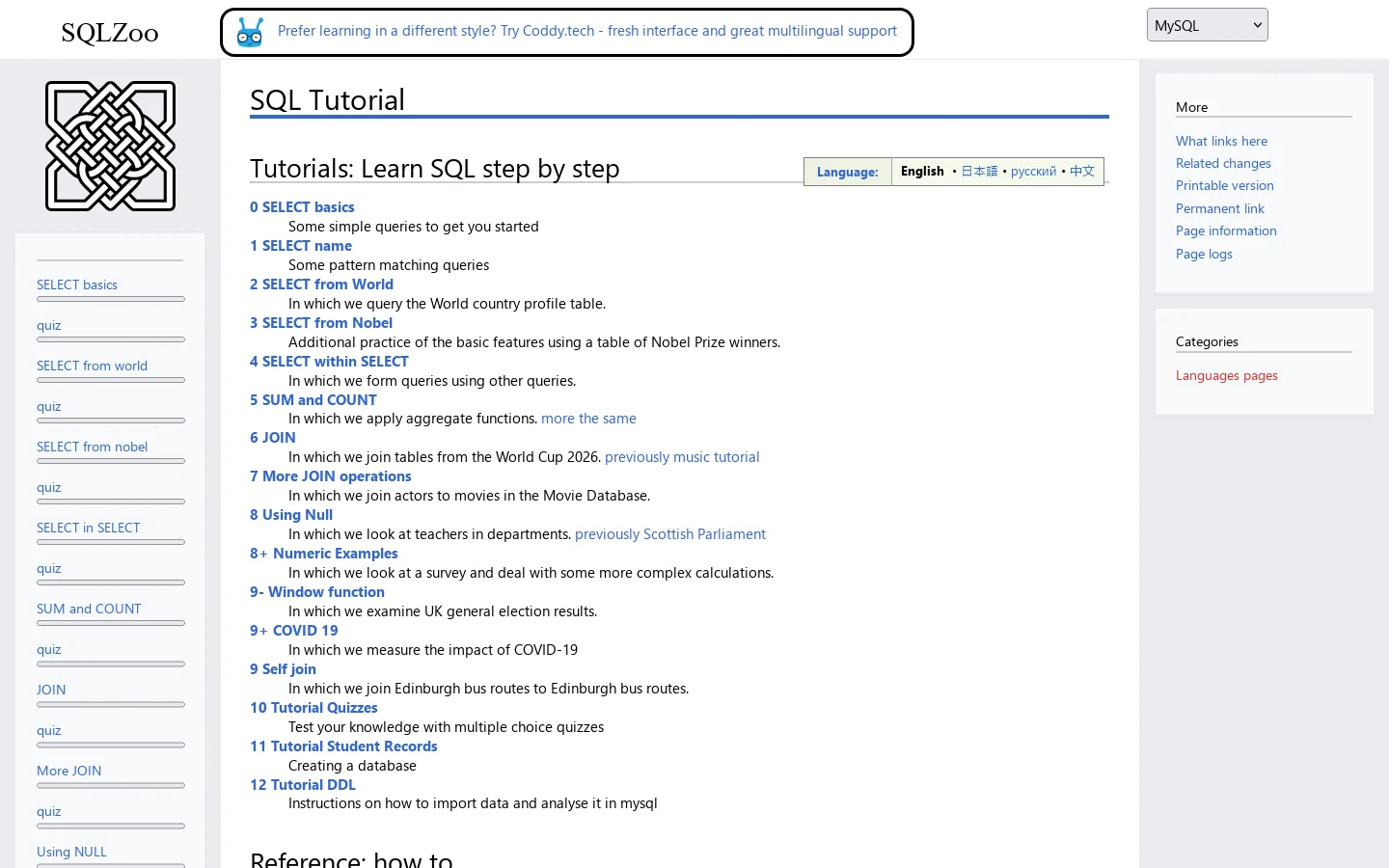Open the 6 JOIN tutorial

[273, 438]
